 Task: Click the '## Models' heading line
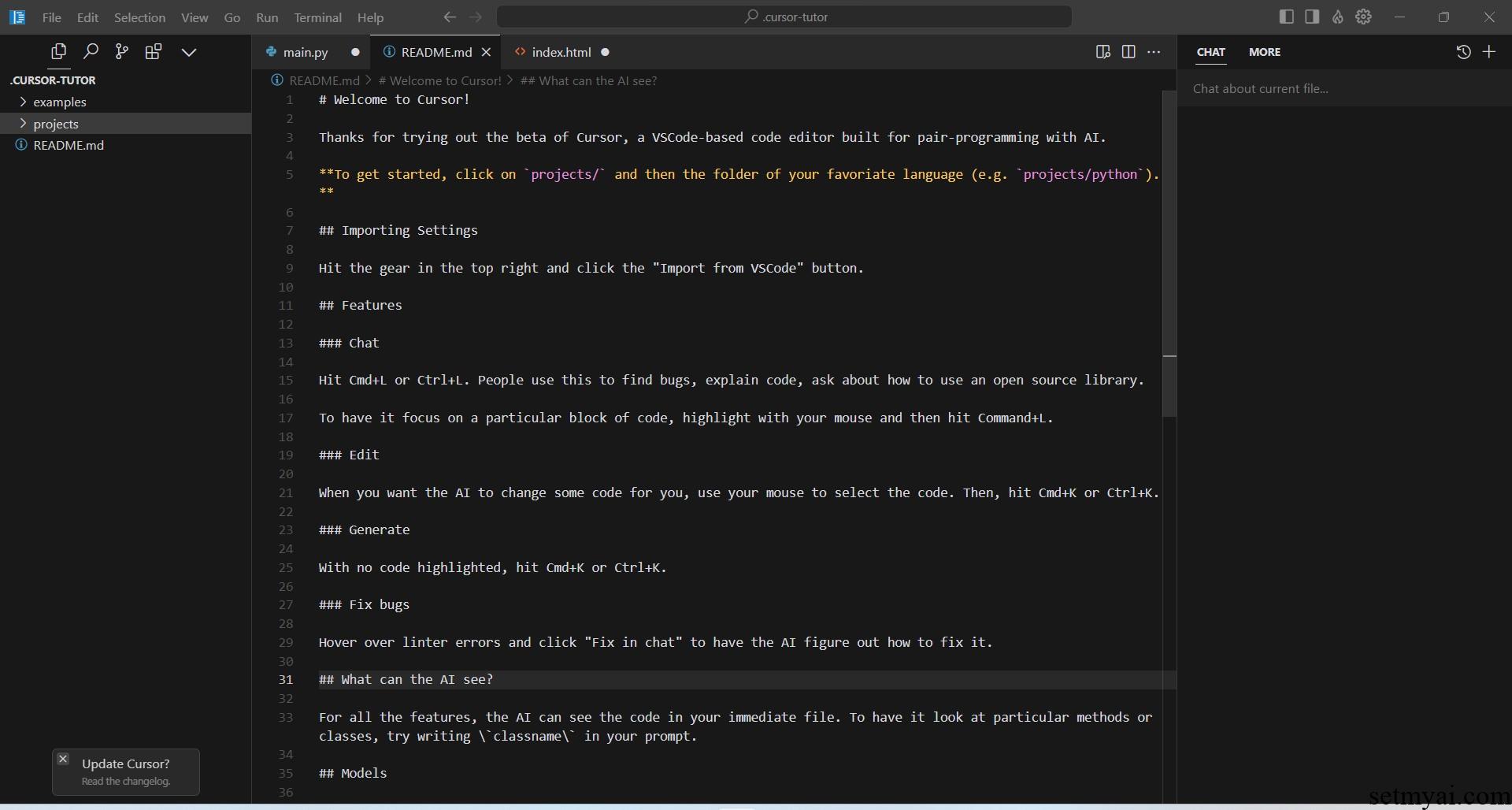click(353, 774)
